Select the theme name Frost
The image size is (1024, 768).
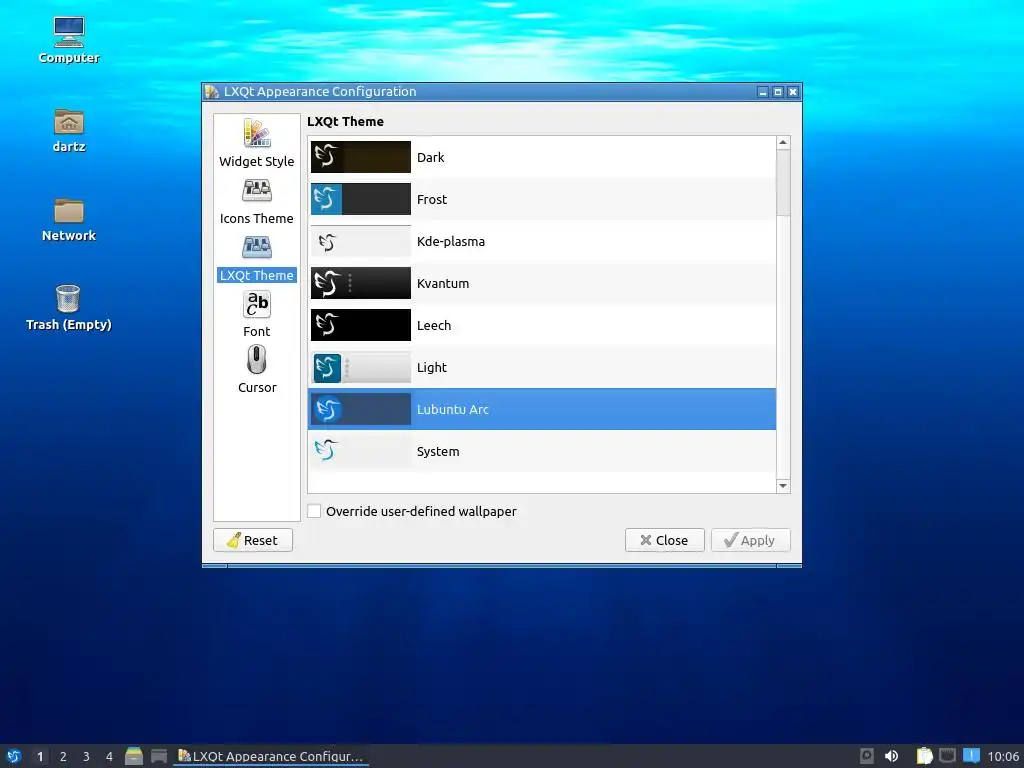pyautogui.click(x=432, y=199)
